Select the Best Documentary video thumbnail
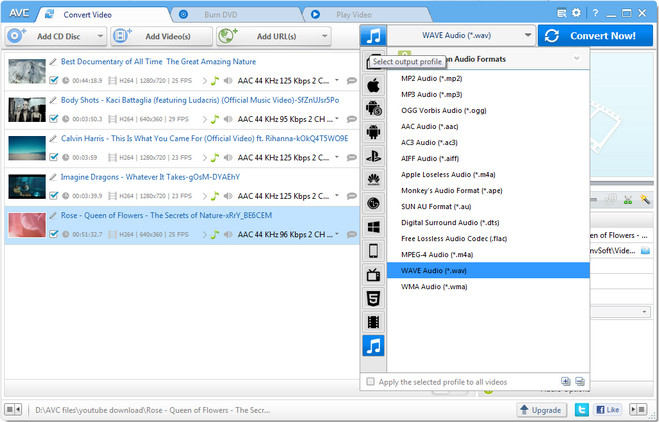This screenshot has width=659, height=422. (27, 71)
